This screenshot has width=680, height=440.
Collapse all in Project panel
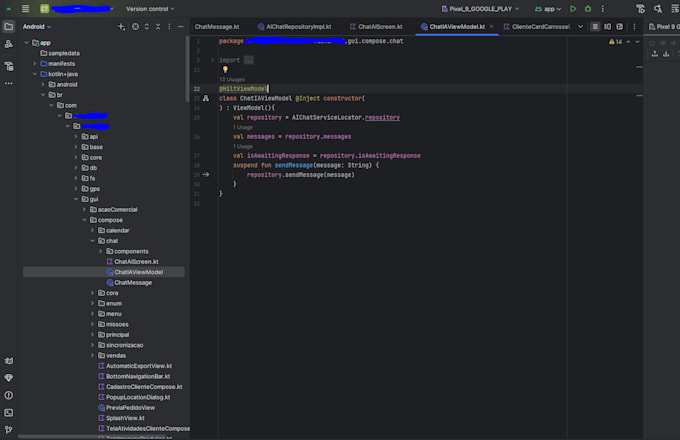(x=158, y=27)
